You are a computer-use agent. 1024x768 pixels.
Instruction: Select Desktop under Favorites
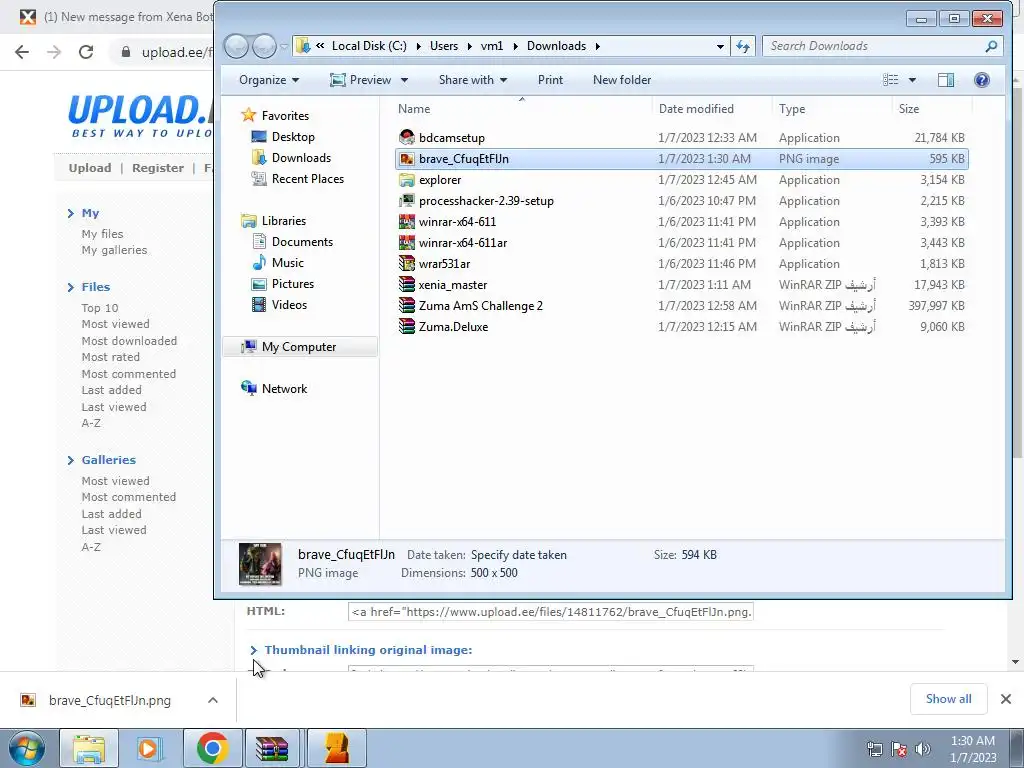click(x=283, y=136)
